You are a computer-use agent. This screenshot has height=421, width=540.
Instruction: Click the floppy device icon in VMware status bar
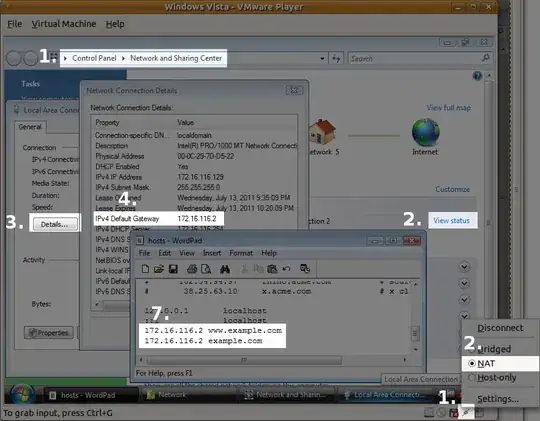pos(454,412)
